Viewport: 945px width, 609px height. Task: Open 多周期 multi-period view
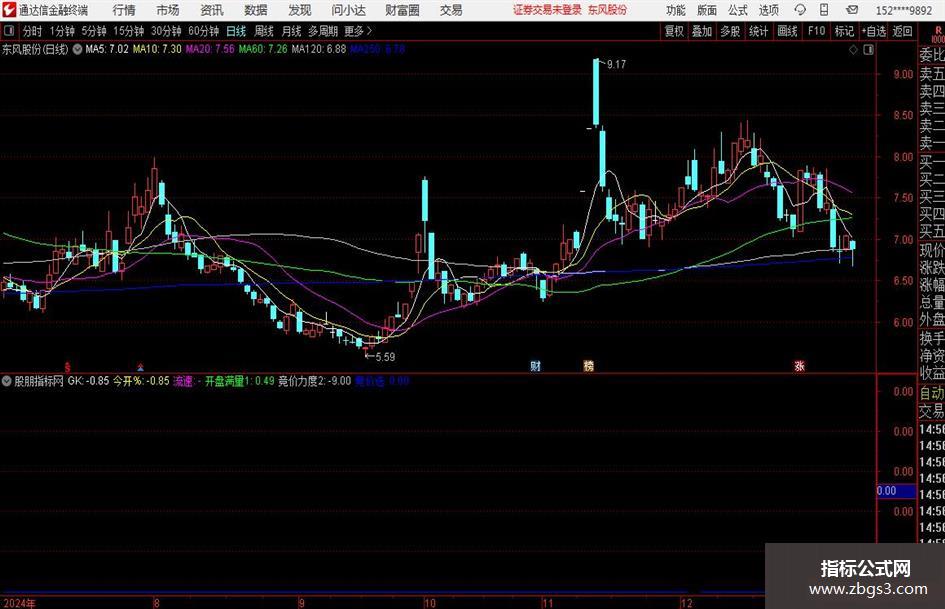(x=323, y=31)
